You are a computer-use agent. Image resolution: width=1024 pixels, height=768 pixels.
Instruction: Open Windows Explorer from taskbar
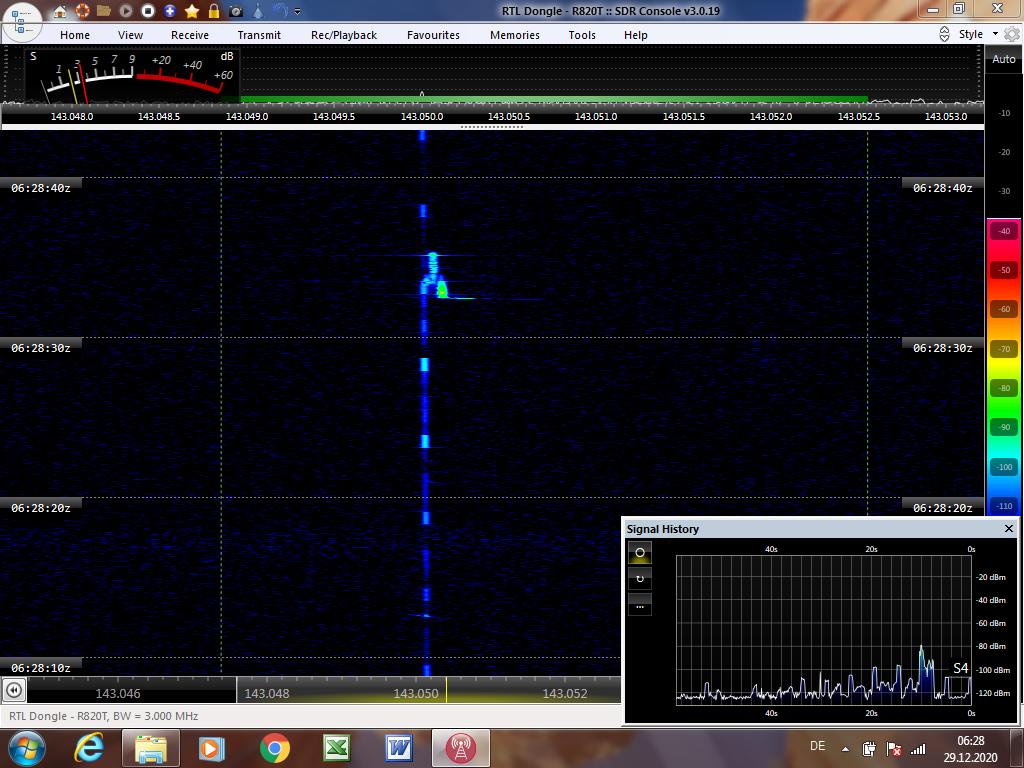pos(150,748)
